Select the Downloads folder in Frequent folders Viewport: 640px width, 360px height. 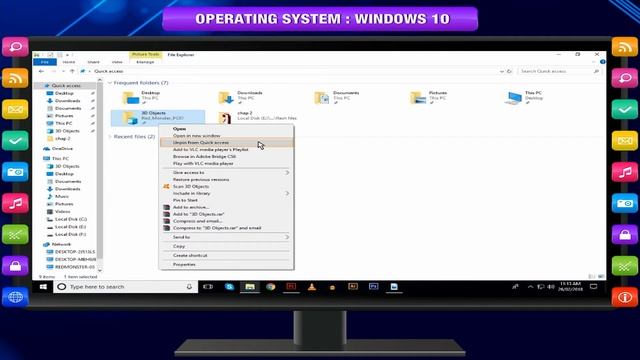point(241,98)
